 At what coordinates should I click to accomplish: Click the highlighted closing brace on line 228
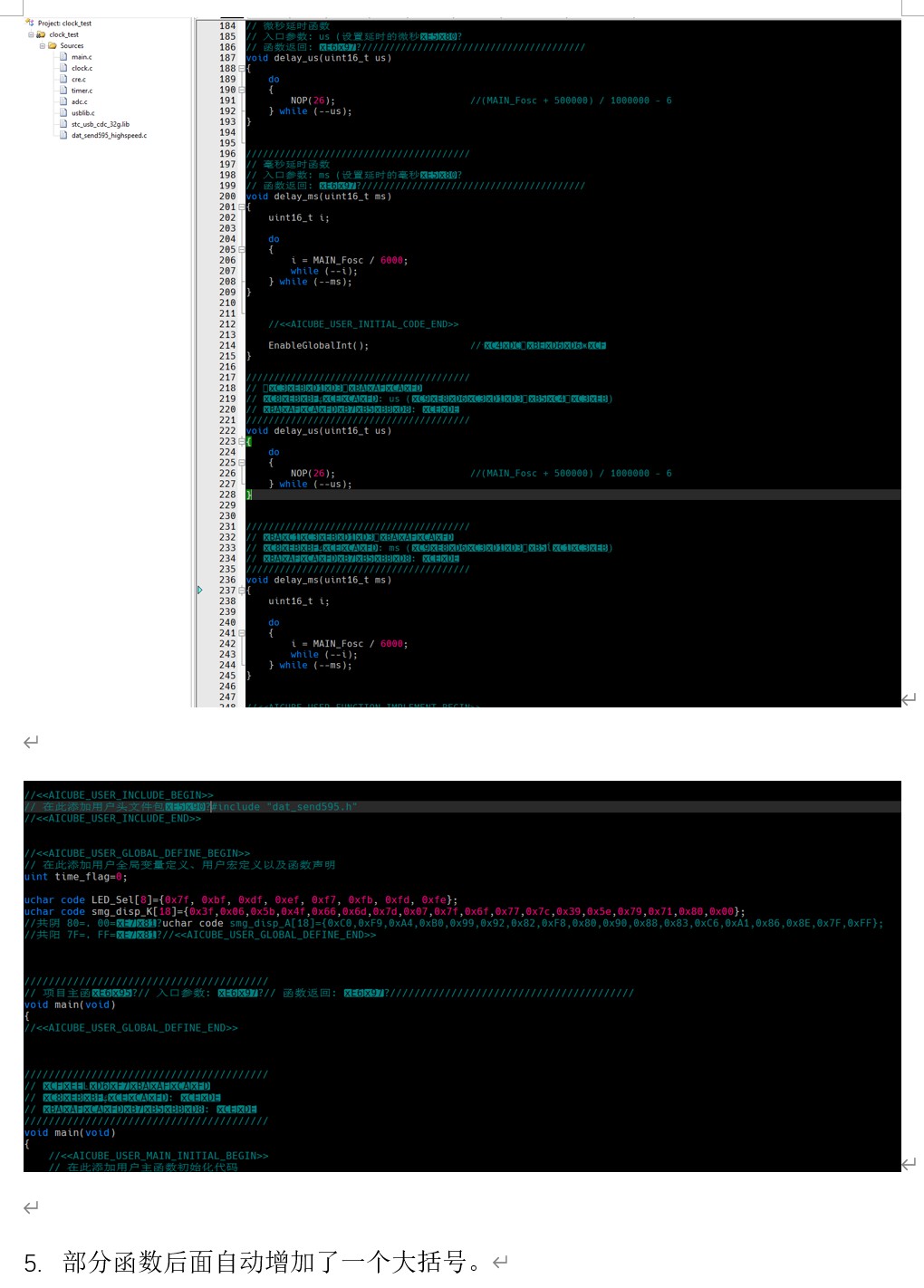(249, 495)
